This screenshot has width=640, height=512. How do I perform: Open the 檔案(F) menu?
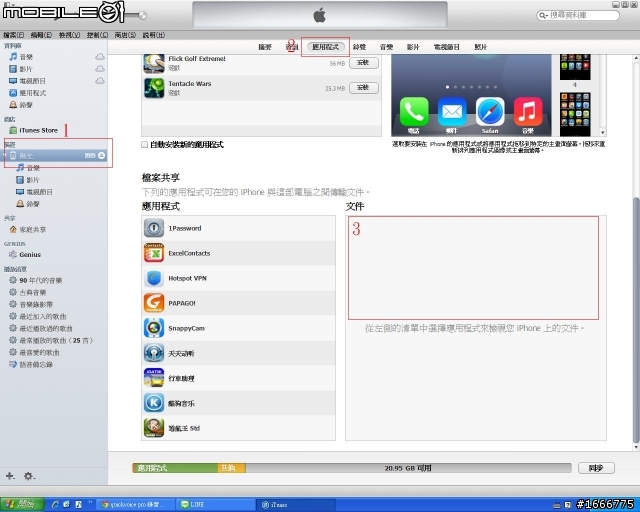pos(14,35)
